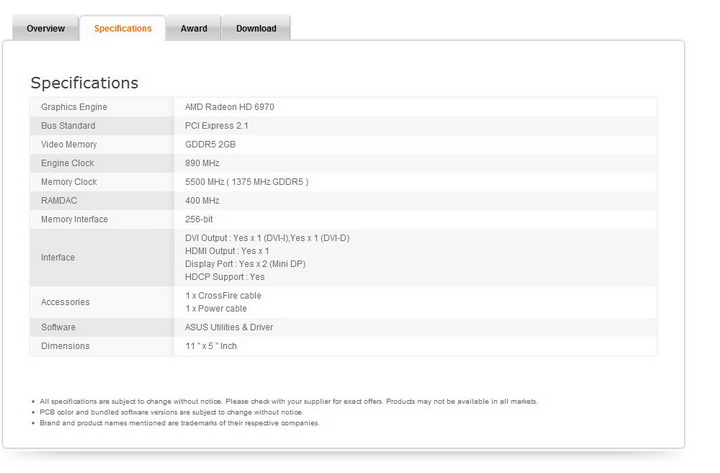The height and width of the screenshot is (473, 720).
Task: Click the Accessories label
Action: (65, 302)
